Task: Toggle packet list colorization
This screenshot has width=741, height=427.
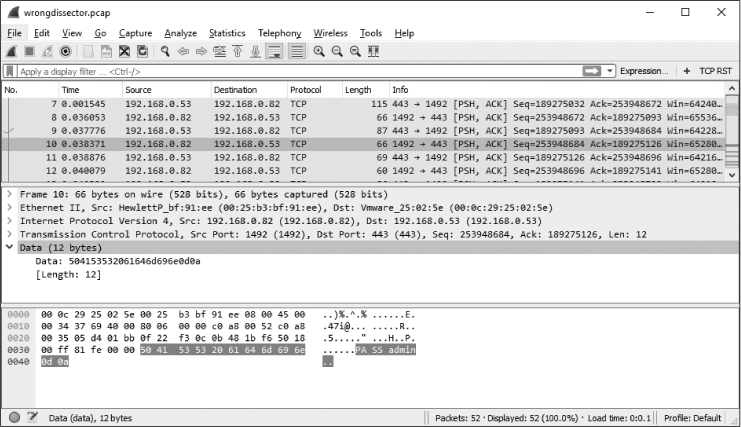Action: [x=295, y=51]
